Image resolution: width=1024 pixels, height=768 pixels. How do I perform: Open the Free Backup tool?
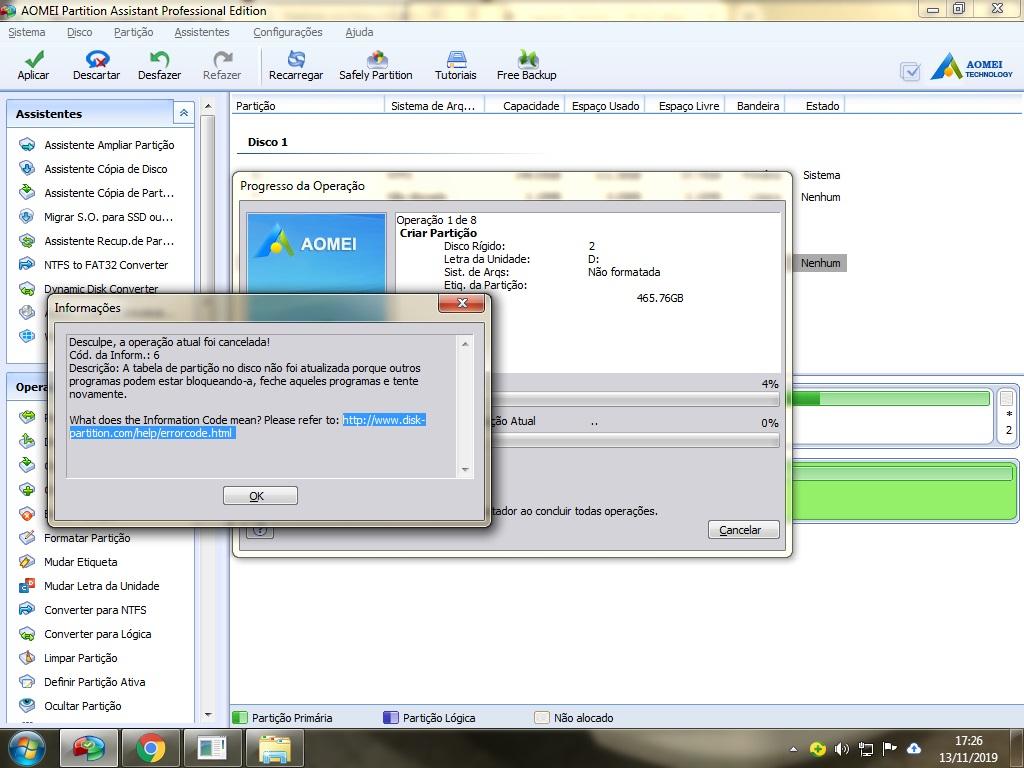coord(526,65)
